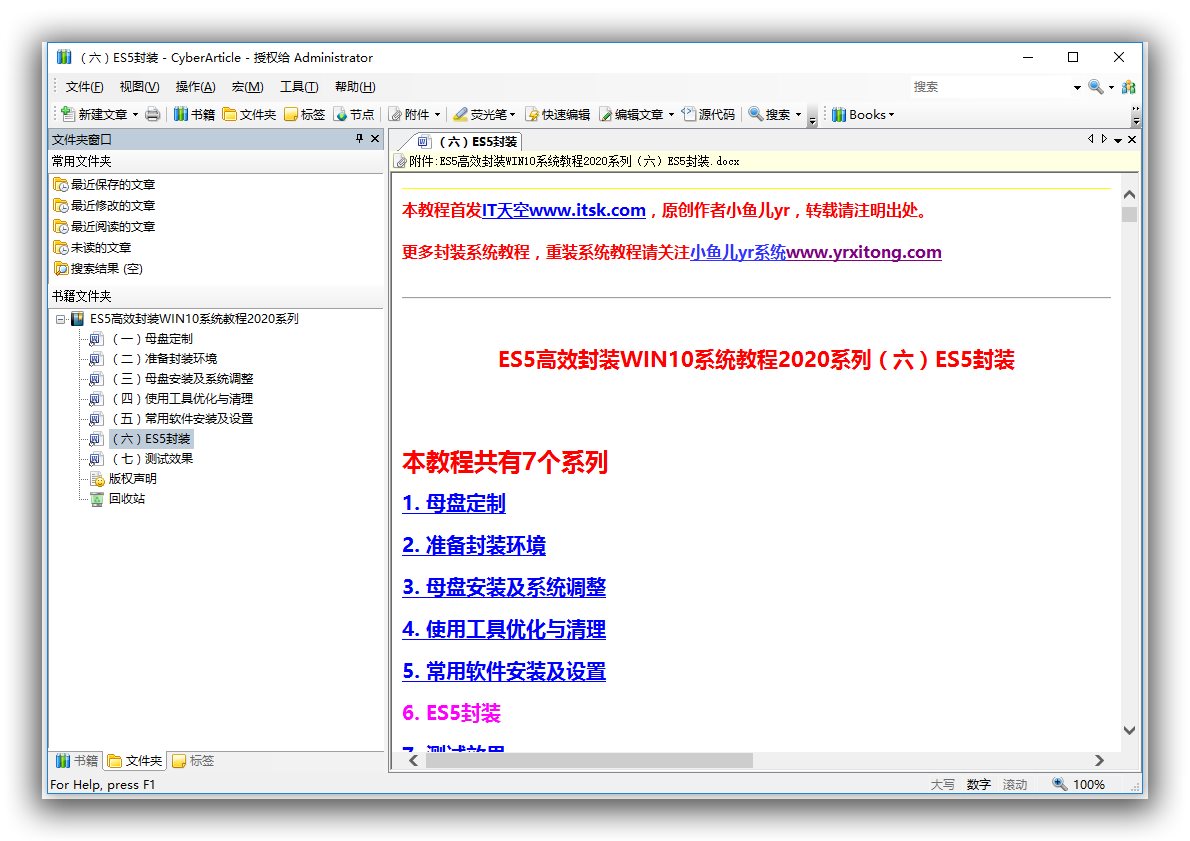Open link 5. 常用软件安装及设置
This screenshot has height=841, width=1190.
click(x=504, y=671)
